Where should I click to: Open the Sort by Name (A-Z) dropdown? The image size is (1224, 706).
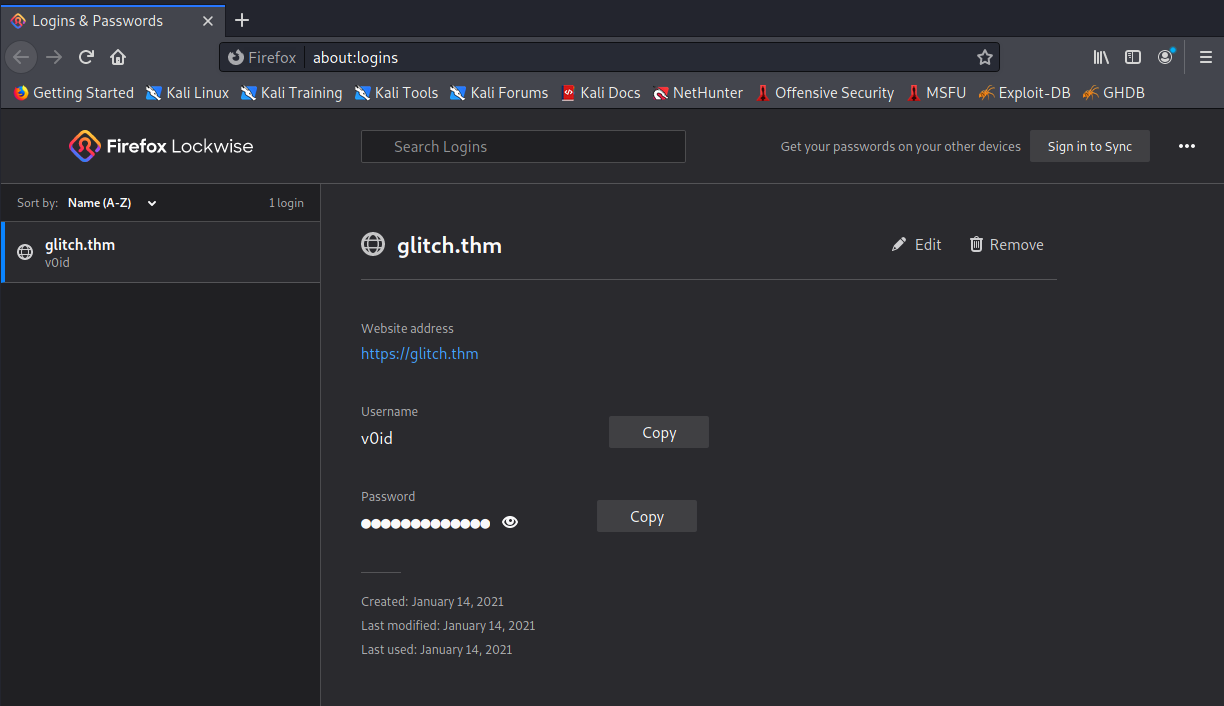coord(112,203)
